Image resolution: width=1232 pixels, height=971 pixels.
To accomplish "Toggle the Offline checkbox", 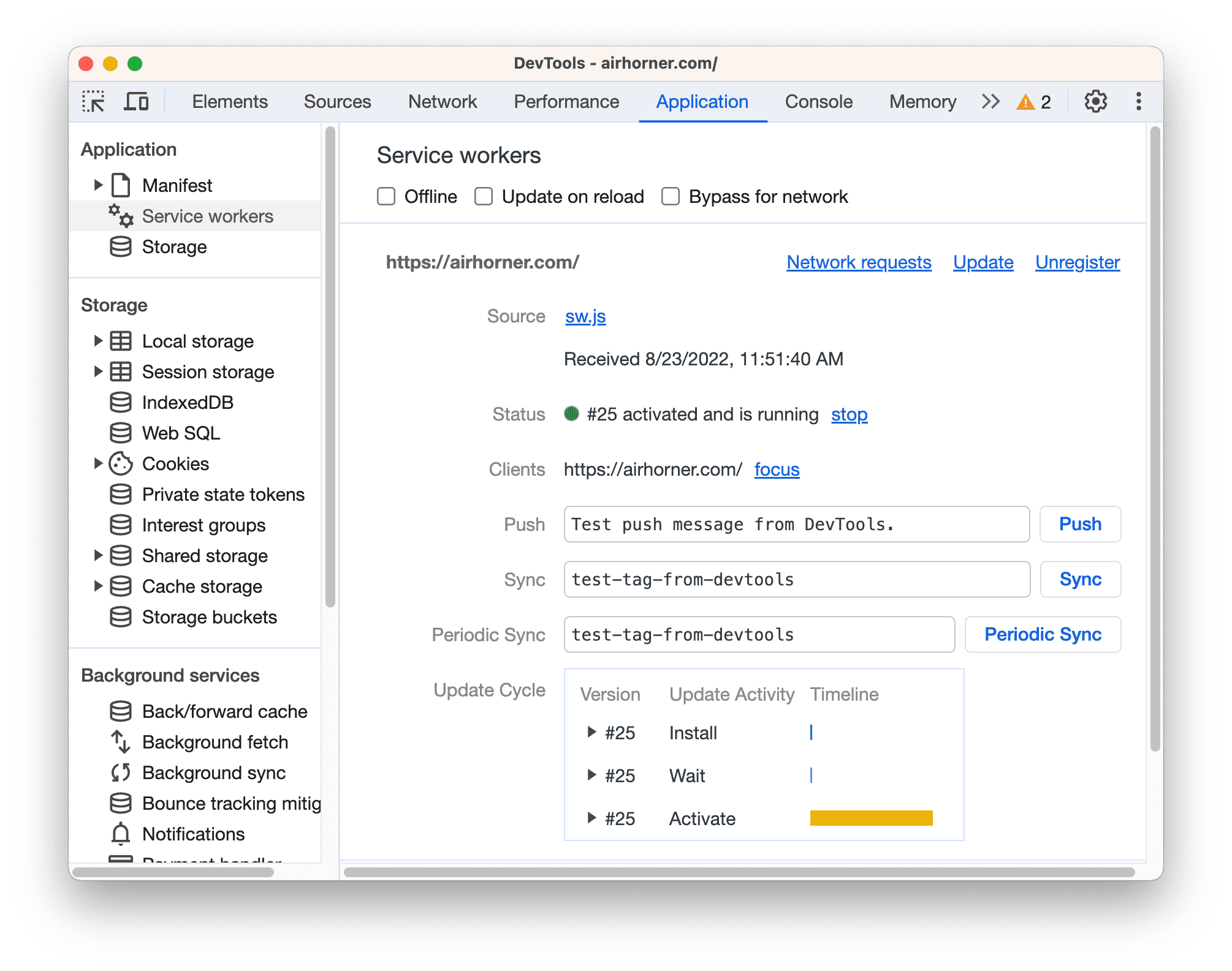I will coord(384,196).
